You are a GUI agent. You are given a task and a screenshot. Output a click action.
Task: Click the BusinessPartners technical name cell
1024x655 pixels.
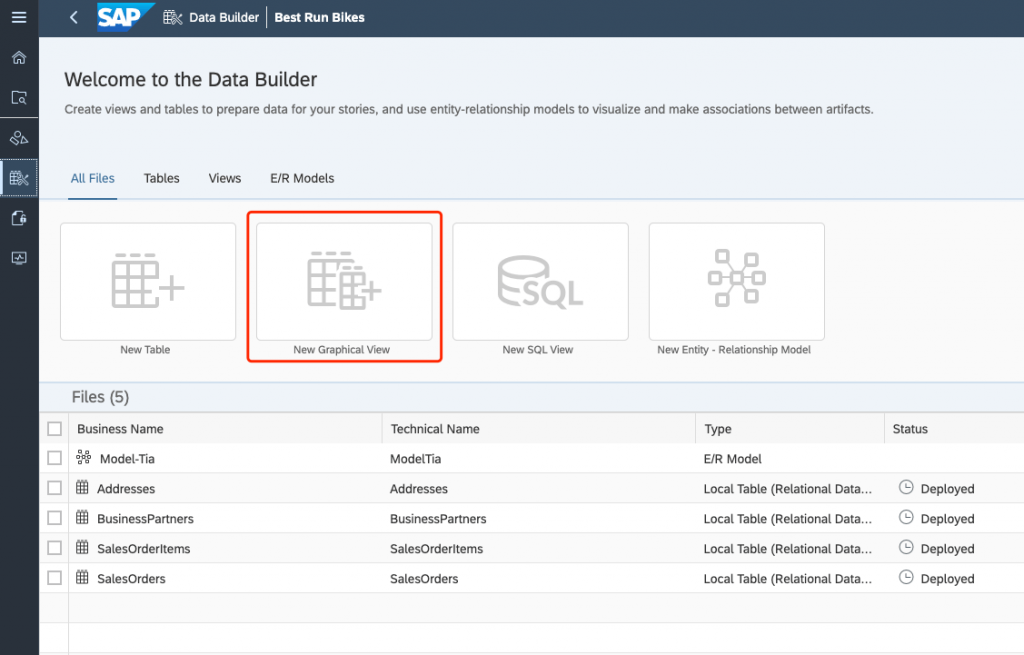point(438,519)
